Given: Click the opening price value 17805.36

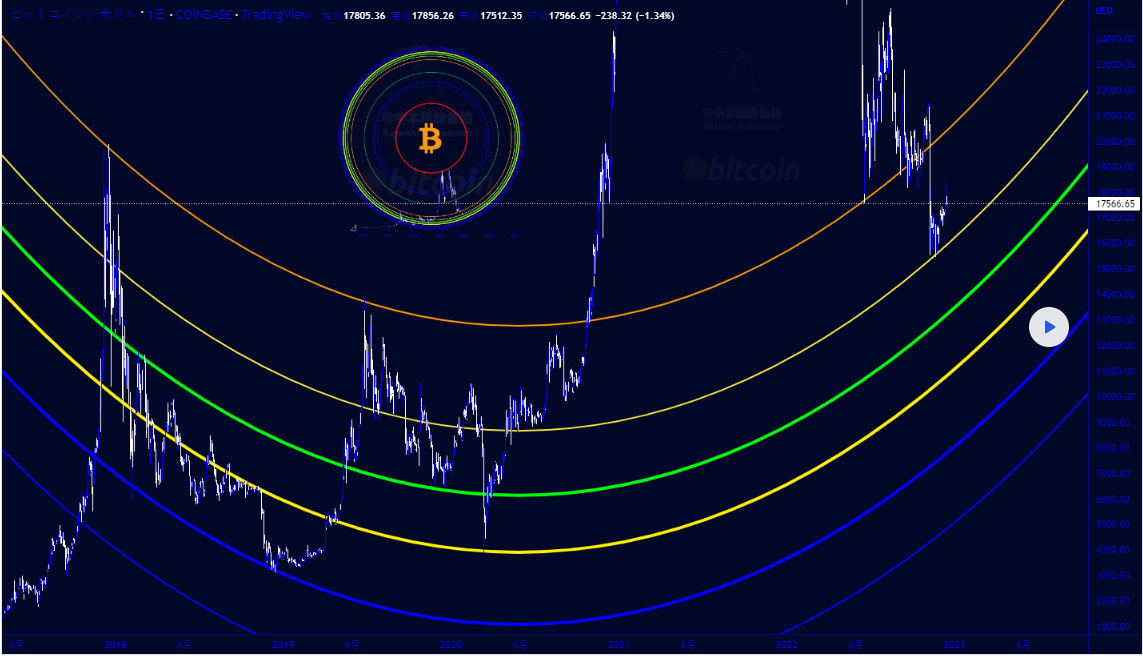Looking at the screenshot, I should (363, 16).
